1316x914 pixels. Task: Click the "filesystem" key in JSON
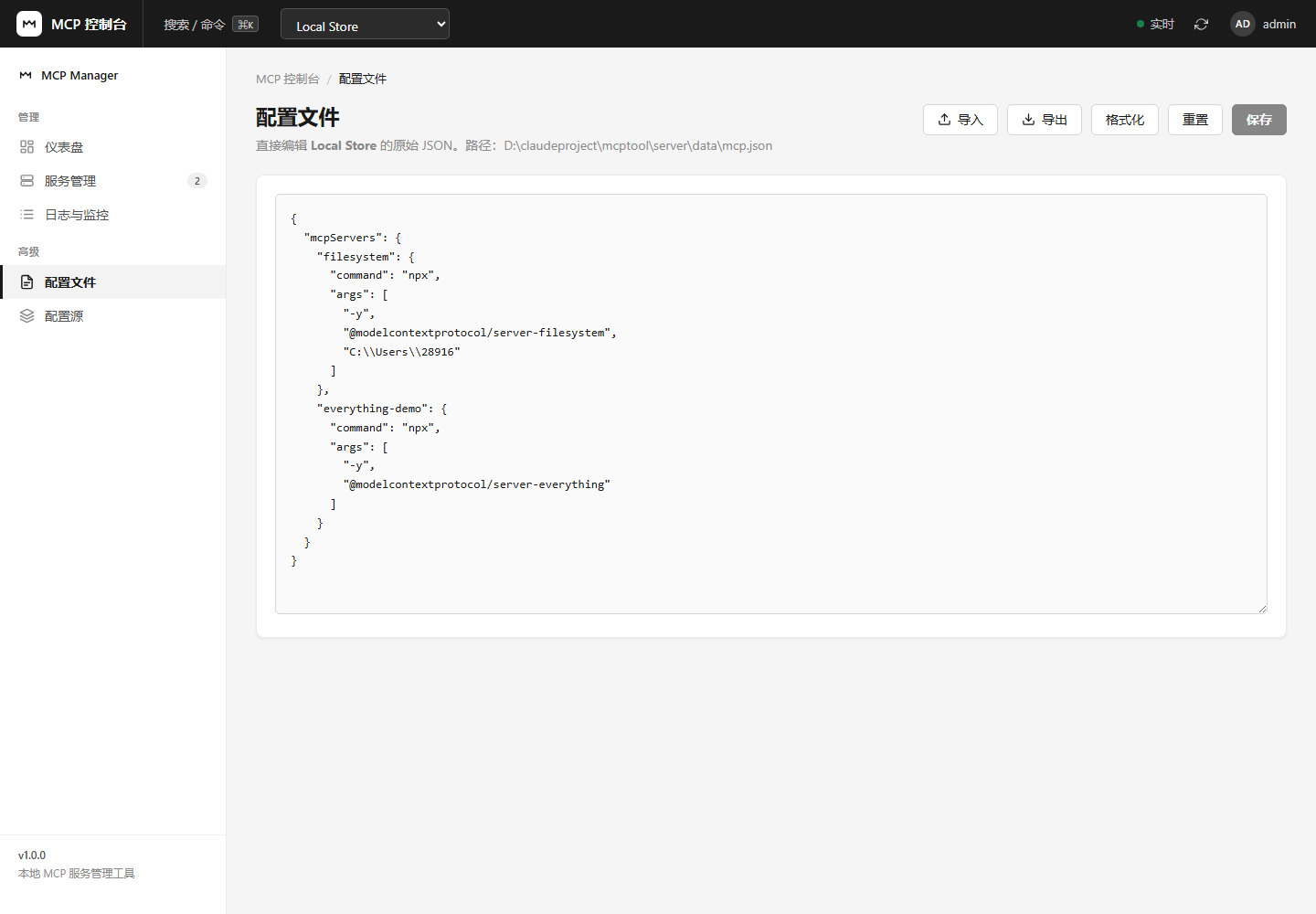click(x=356, y=257)
